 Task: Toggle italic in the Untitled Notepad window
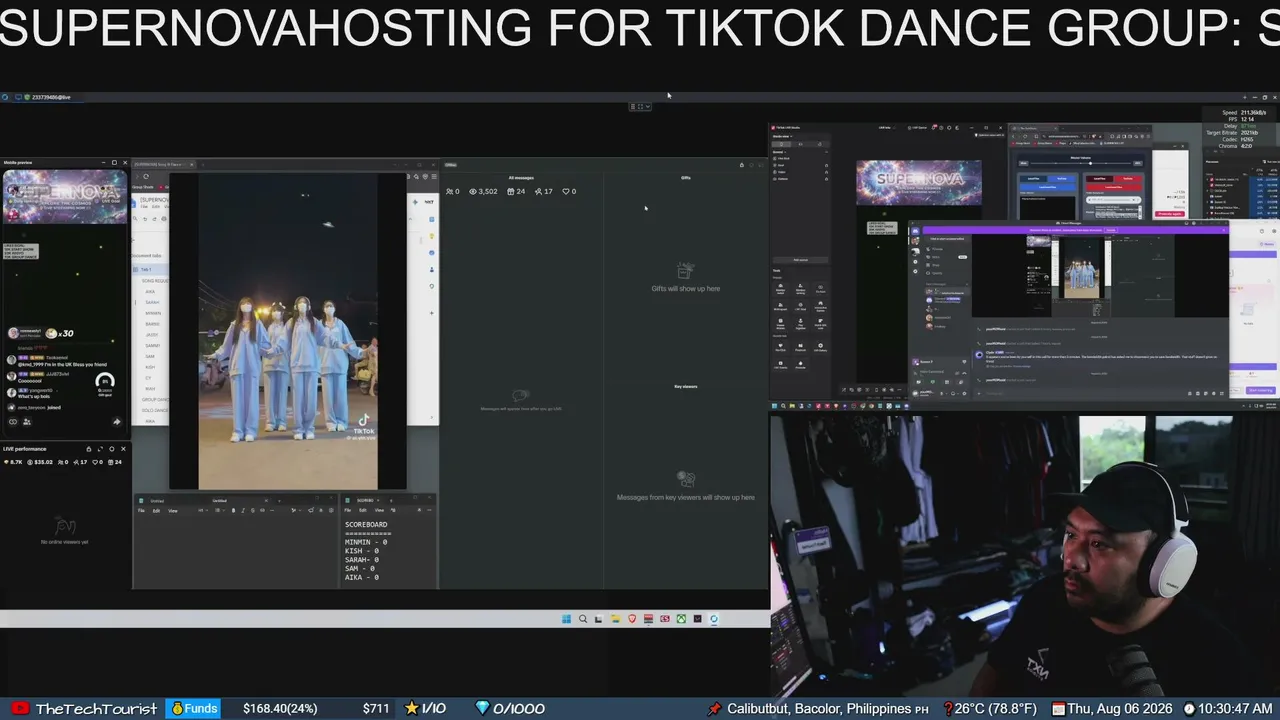(x=244, y=510)
